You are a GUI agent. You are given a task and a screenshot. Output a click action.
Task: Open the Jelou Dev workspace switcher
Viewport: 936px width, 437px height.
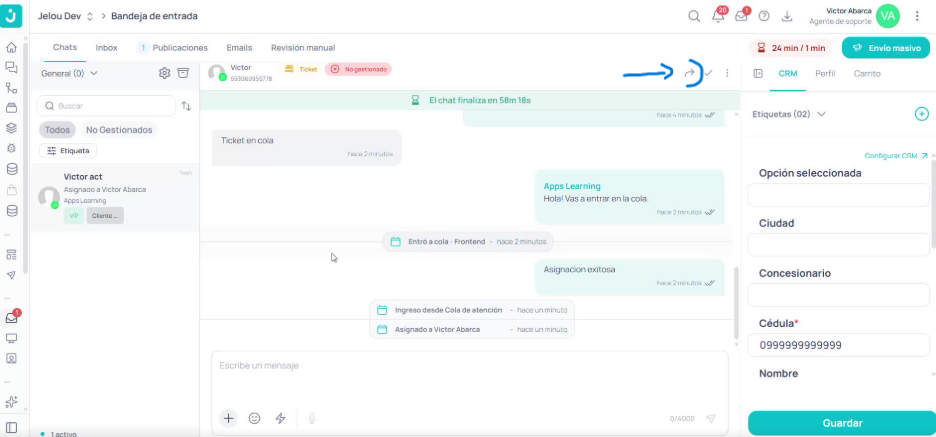(x=66, y=16)
